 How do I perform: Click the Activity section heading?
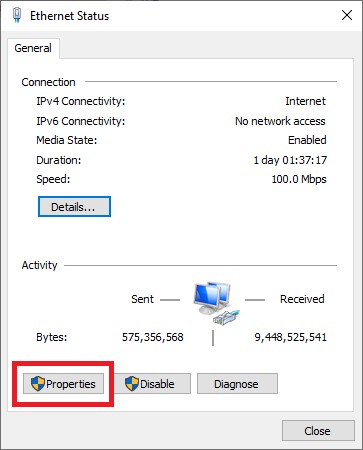pos(39,265)
